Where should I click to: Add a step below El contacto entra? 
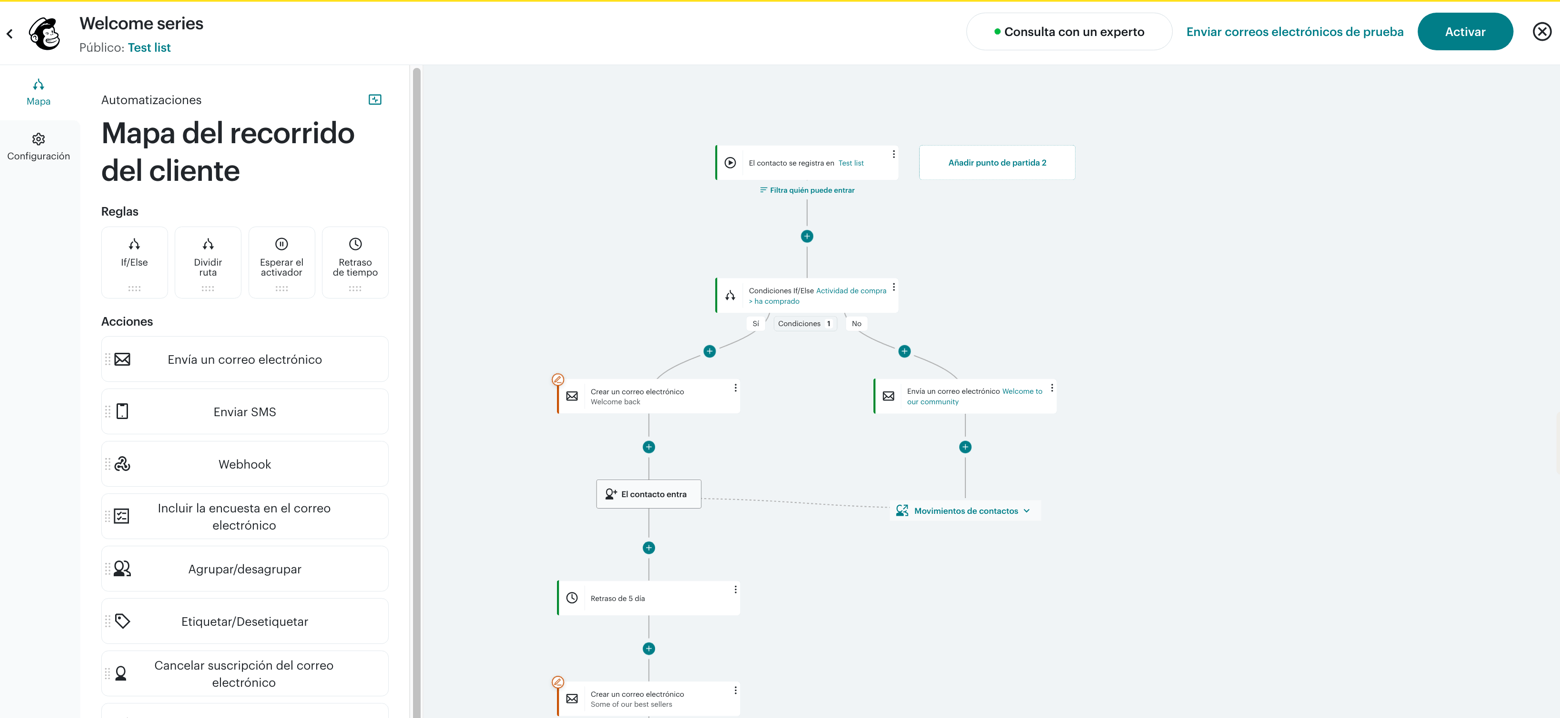[x=649, y=548]
